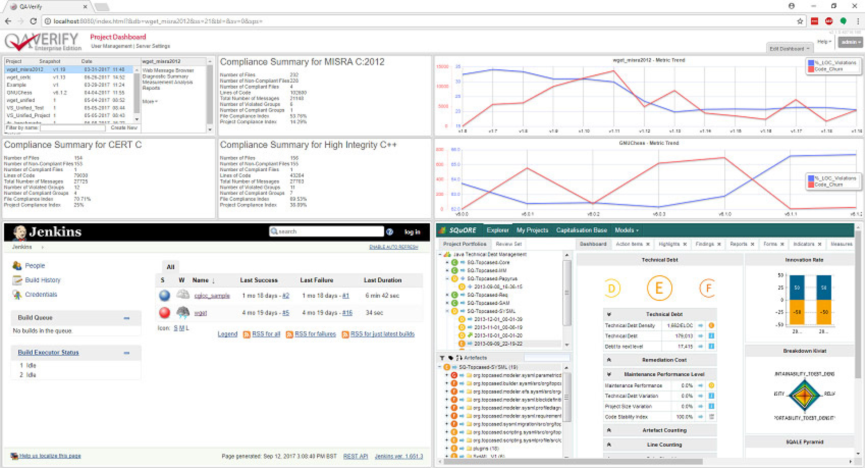Screen dimensions: 865x468
Task: Click the SQuORE horizontal scrollbar
Action: tap(572, 461)
